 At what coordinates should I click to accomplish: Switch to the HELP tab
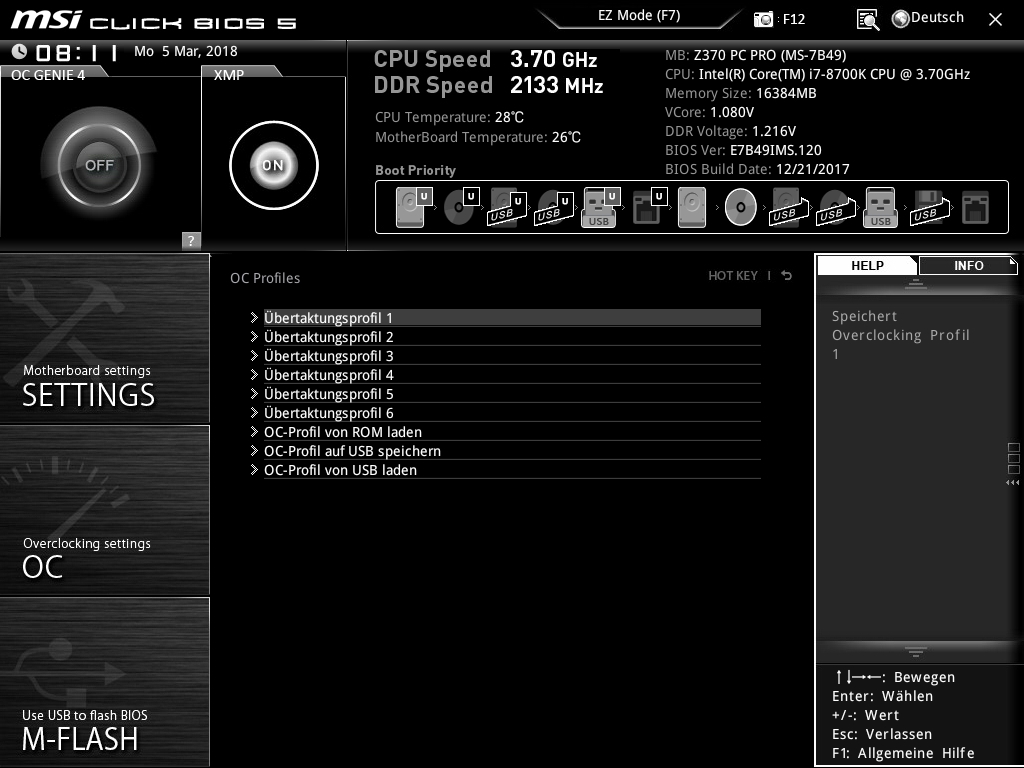(867, 266)
